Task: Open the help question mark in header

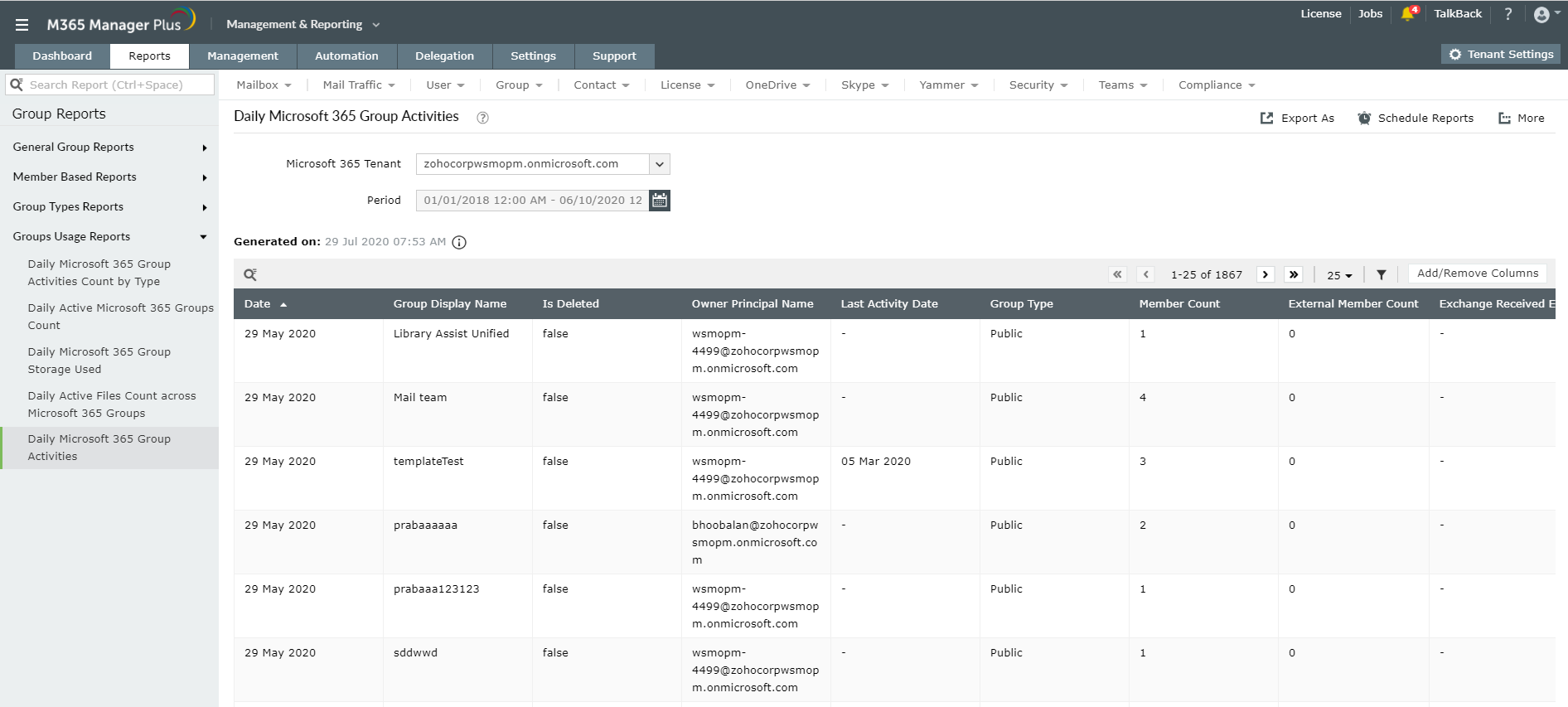Action: click(1508, 14)
